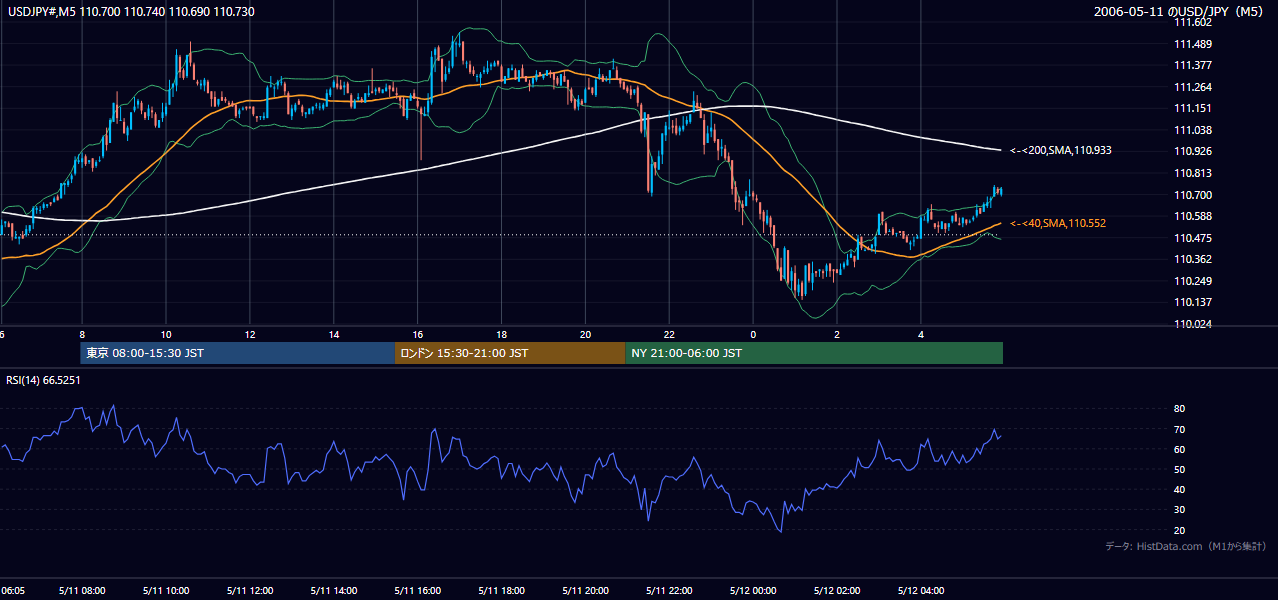Click the 5/11 16:00 time label
The image size is (1278, 600).
417,590
